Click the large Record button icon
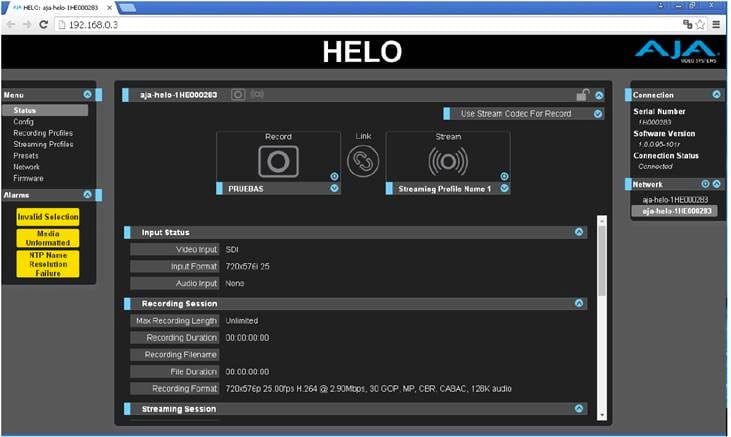The width and height of the screenshot is (731, 437). (278, 161)
